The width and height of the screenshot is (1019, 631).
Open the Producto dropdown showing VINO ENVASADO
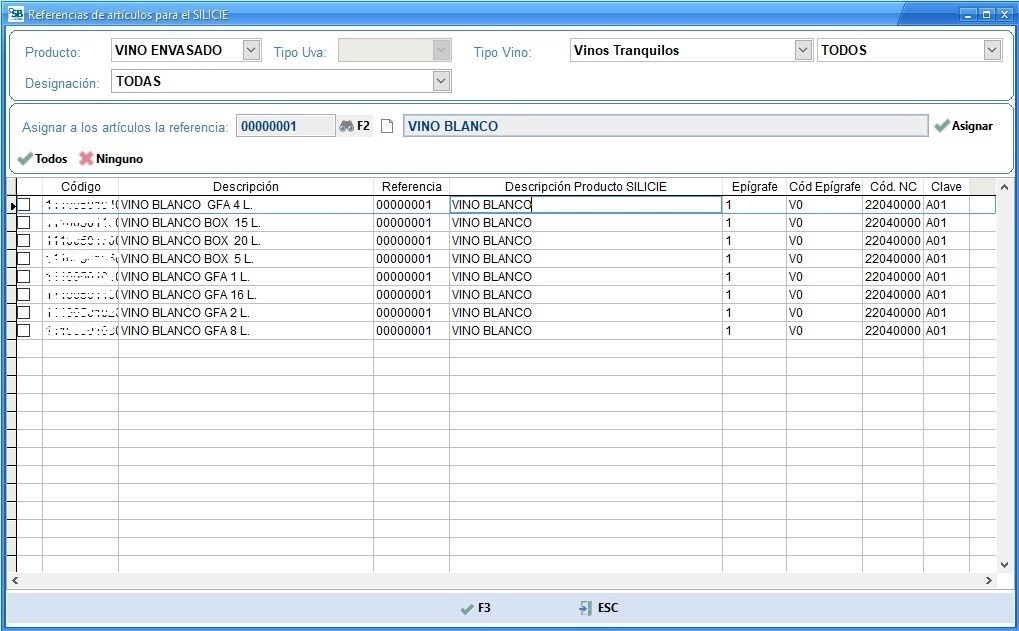click(x=251, y=51)
